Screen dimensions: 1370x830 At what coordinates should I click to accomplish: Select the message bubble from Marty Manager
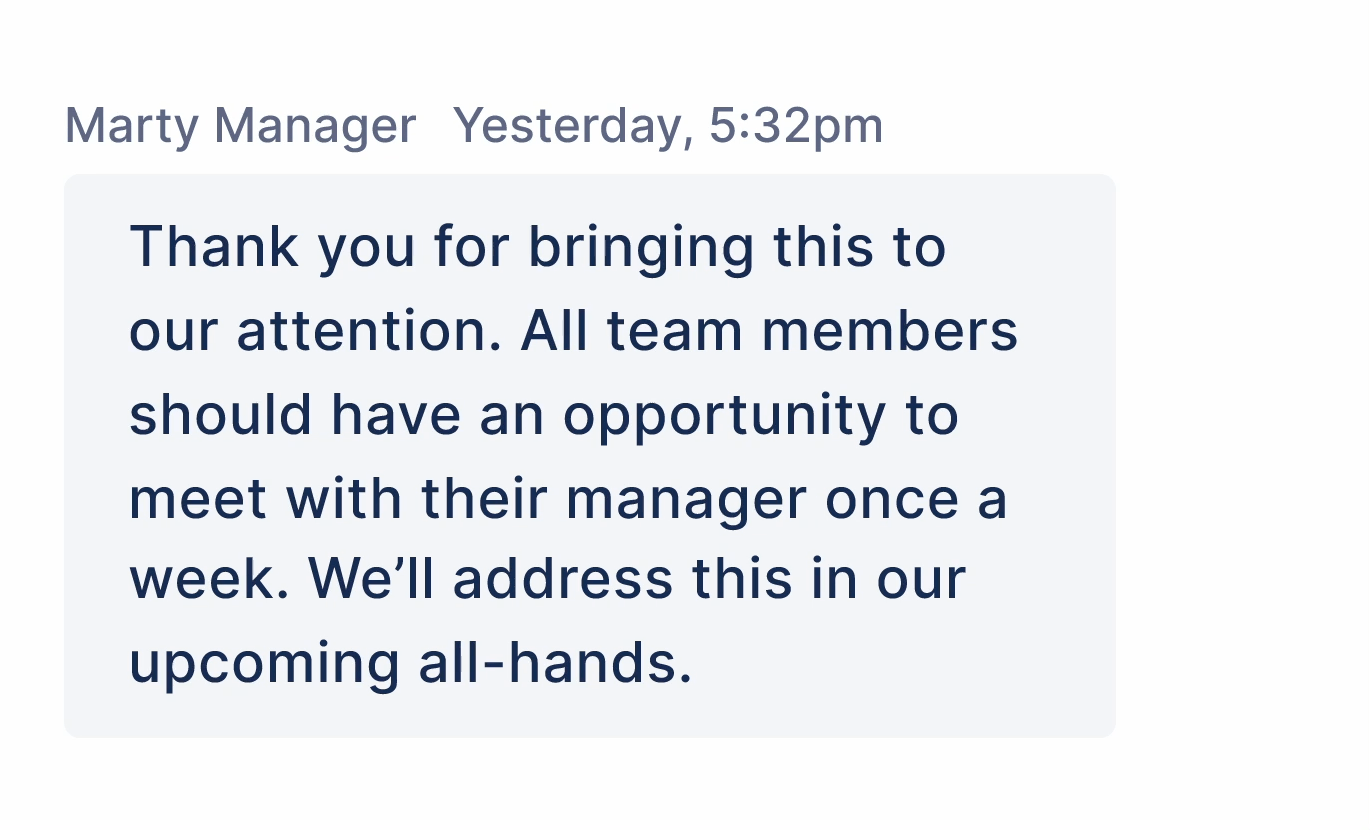pos(590,456)
